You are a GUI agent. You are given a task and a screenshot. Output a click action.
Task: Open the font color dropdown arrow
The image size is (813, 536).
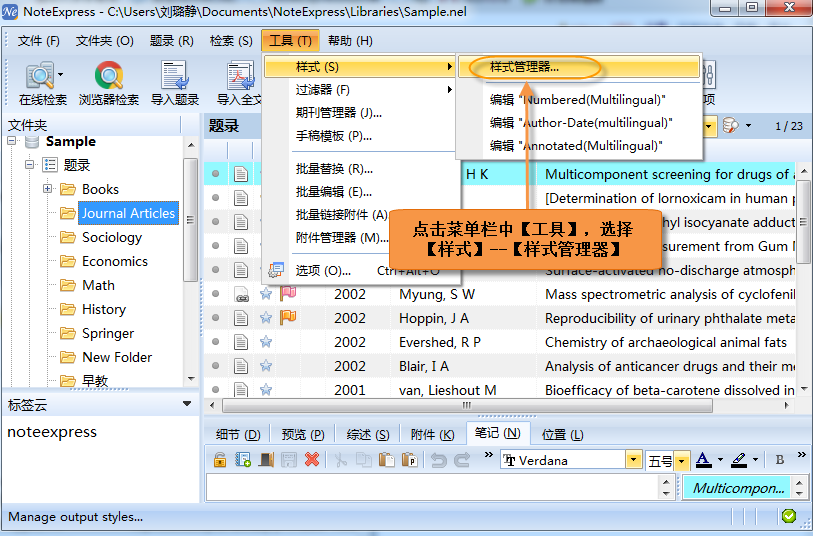(x=720, y=459)
